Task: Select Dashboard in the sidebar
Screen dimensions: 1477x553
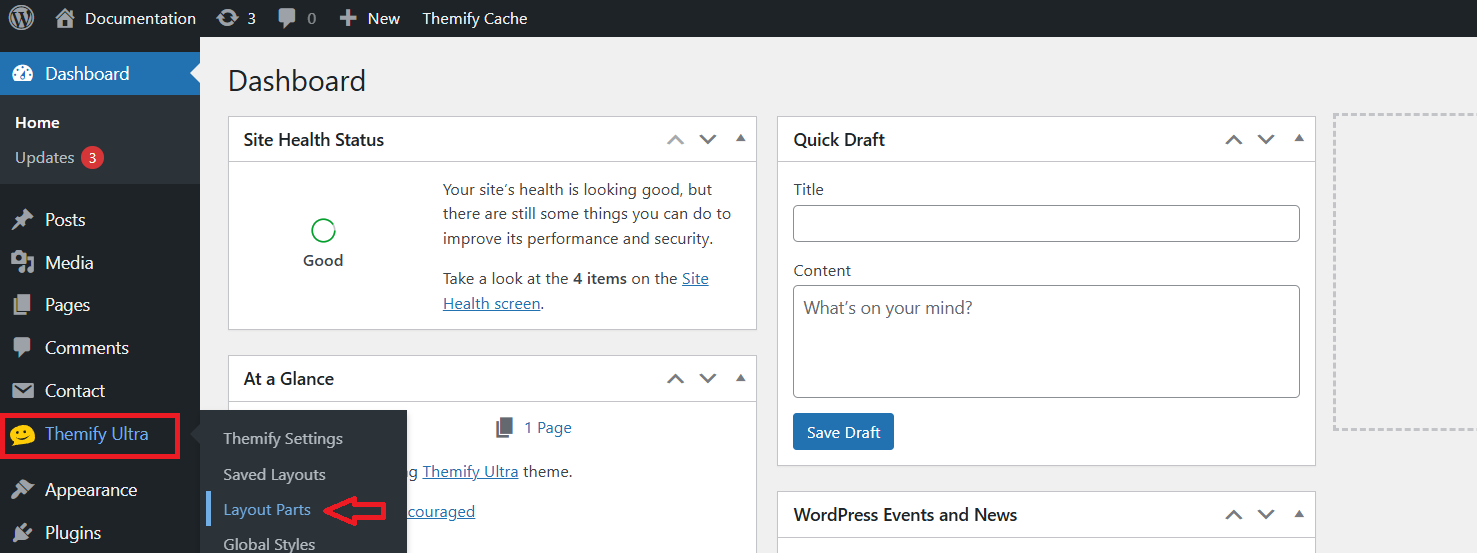Action: tap(100, 74)
